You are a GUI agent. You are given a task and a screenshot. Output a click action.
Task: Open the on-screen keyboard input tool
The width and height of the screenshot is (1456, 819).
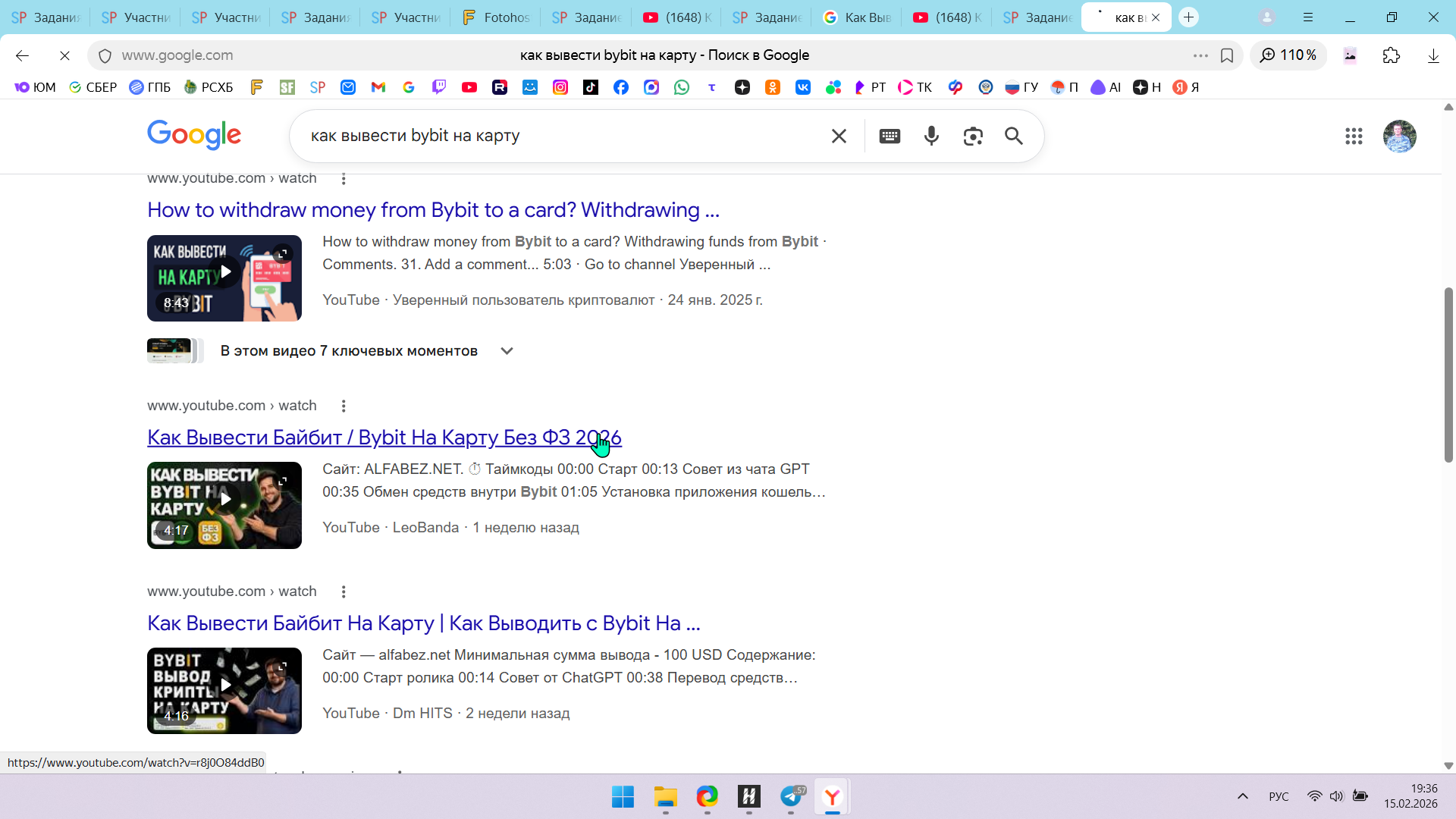pos(890,136)
